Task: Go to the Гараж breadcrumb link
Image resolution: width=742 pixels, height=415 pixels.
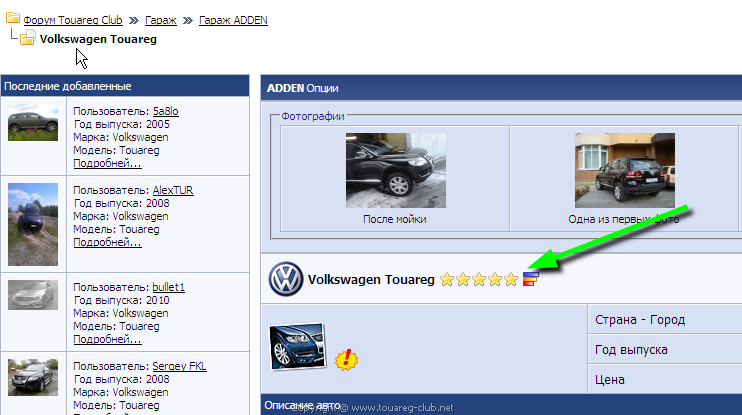Action: coord(160,20)
